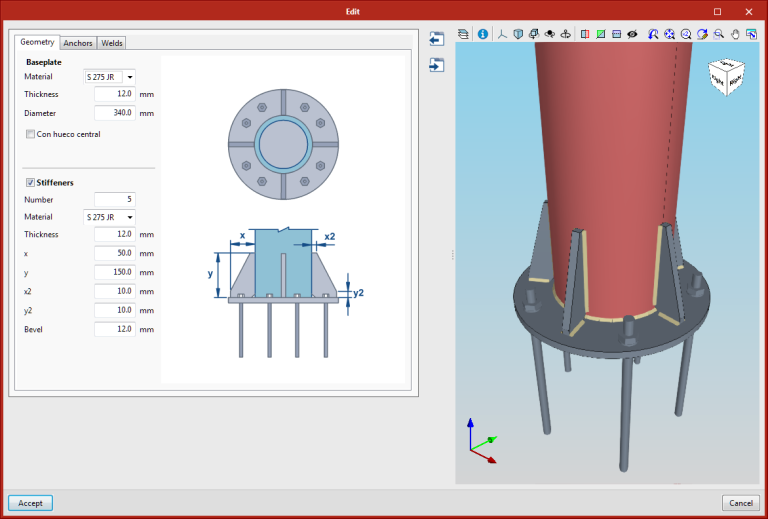The image size is (768, 519).
Task: Click the stiffeners Number input field
Action: (114, 200)
